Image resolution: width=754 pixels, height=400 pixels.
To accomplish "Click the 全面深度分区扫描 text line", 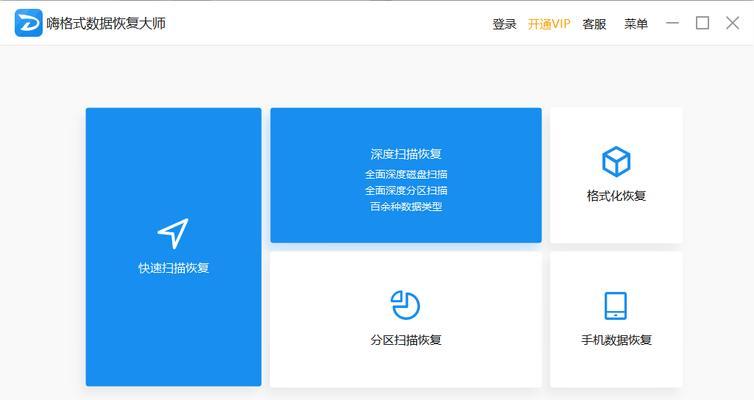I will point(406,190).
